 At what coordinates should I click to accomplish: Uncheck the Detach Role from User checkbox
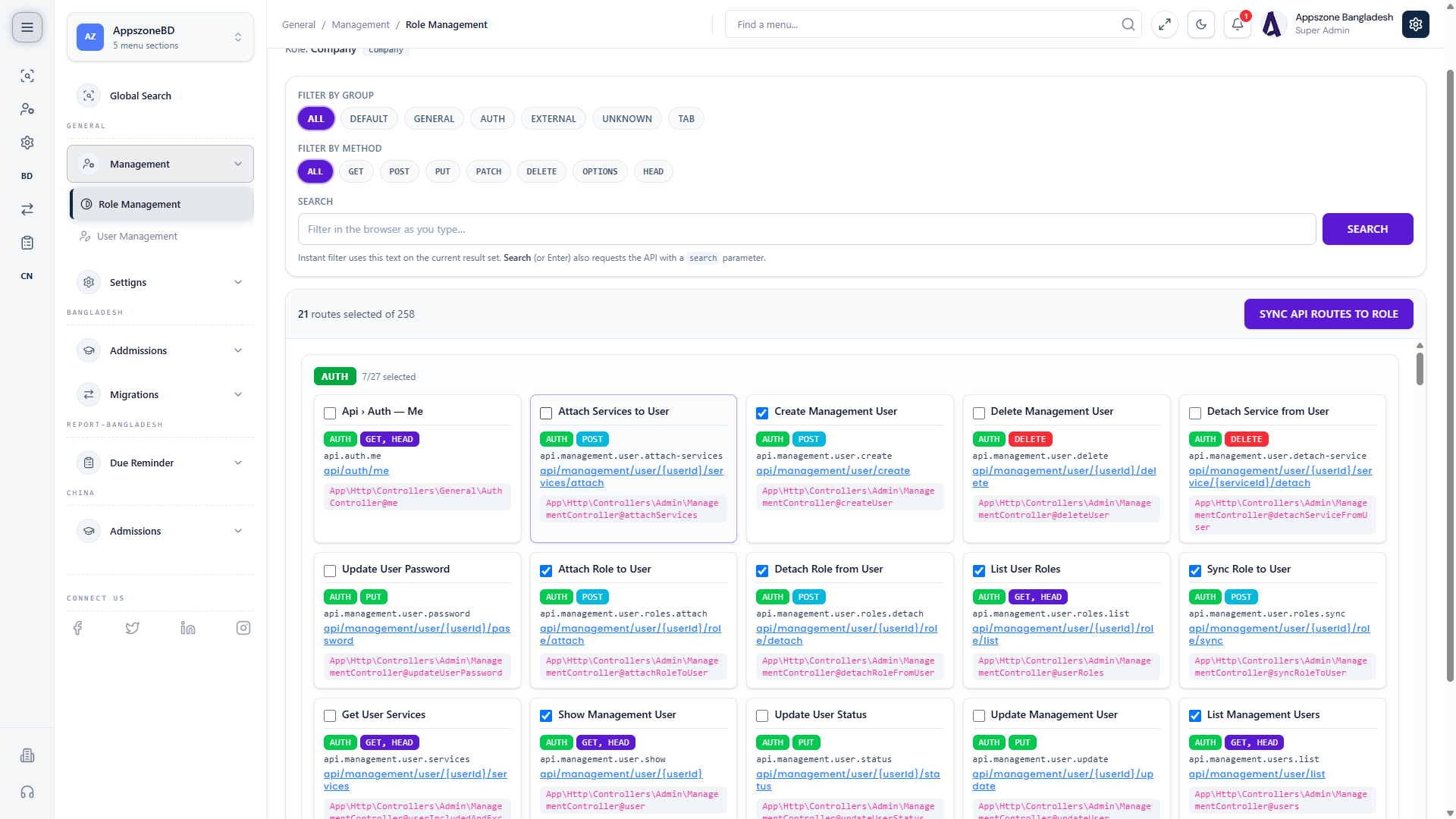762,570
